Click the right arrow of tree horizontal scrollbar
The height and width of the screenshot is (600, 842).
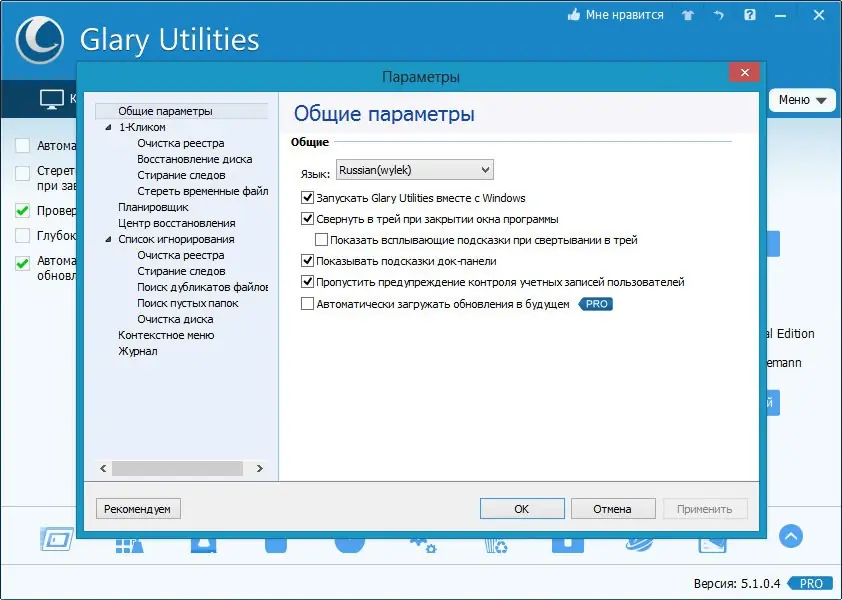pos(259,468)
